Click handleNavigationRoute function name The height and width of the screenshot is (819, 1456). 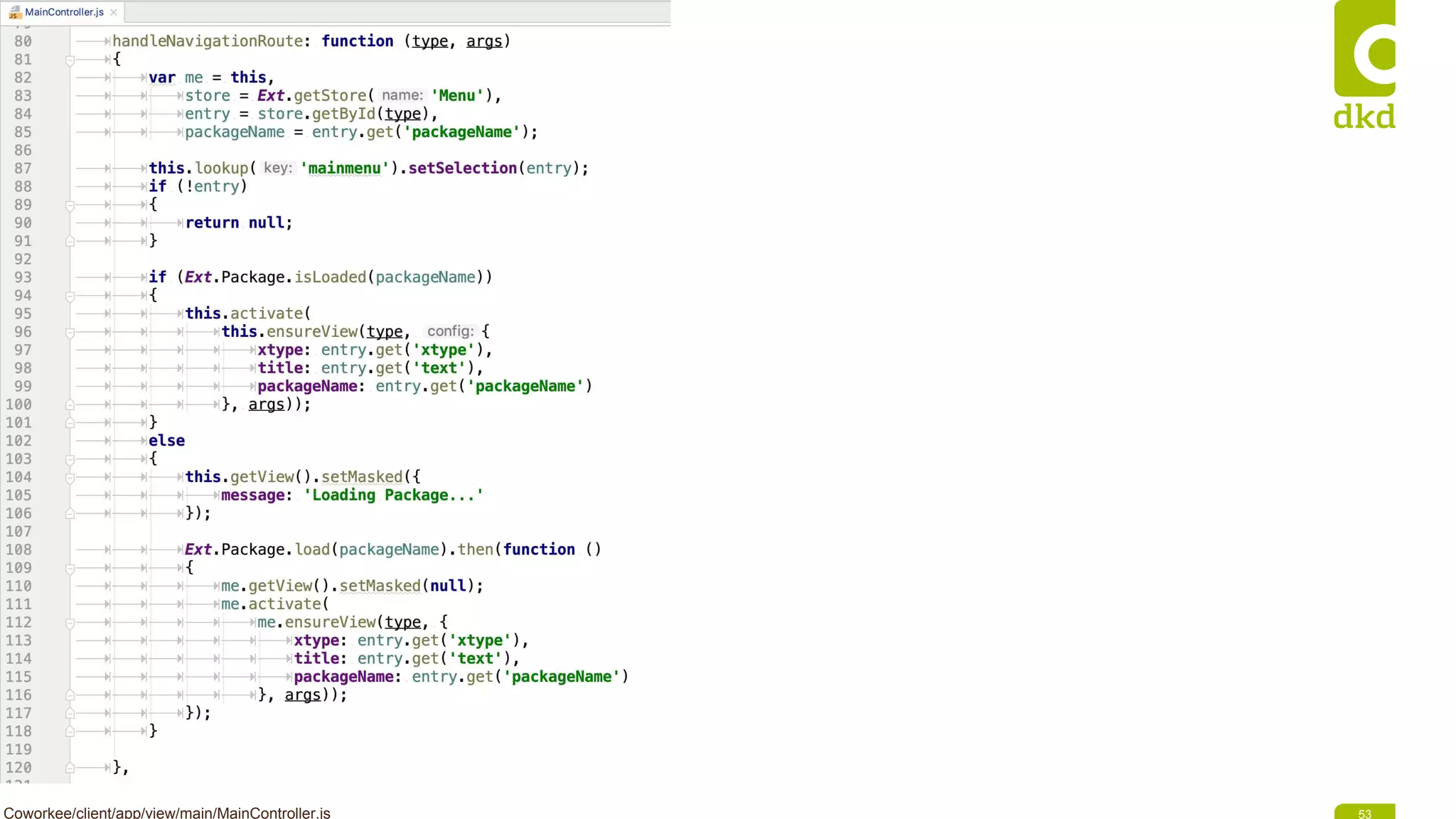point(208,41)
